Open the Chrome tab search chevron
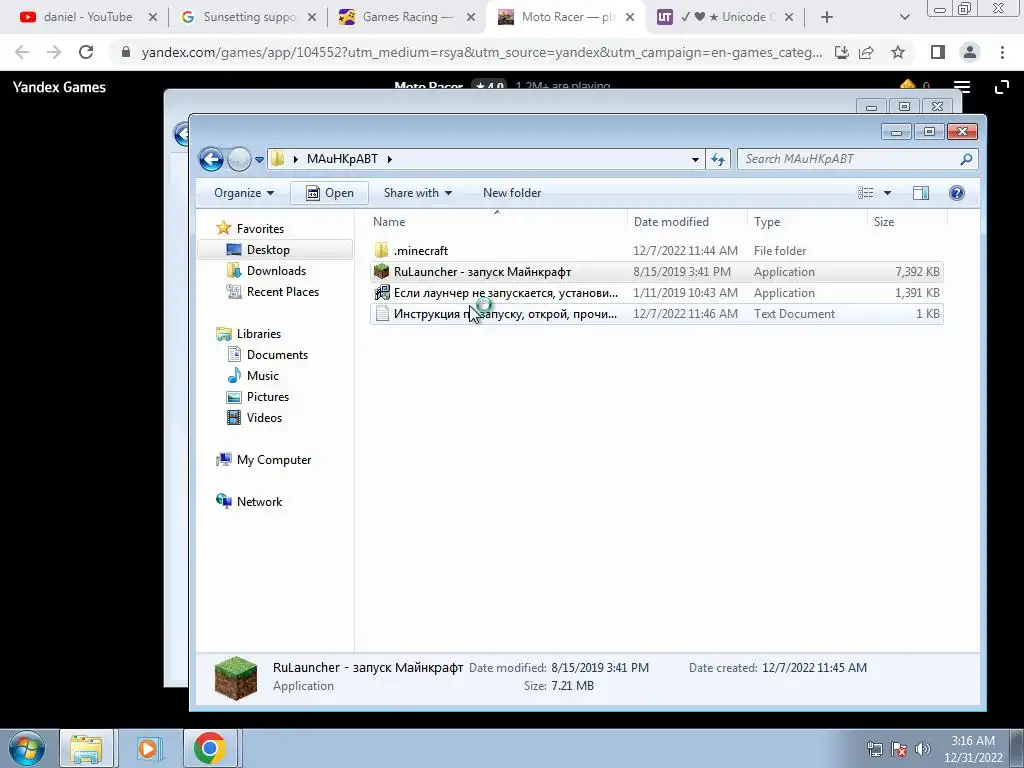Image resolution: width=1024 pixels, height=768 pixels. [904, 17]
